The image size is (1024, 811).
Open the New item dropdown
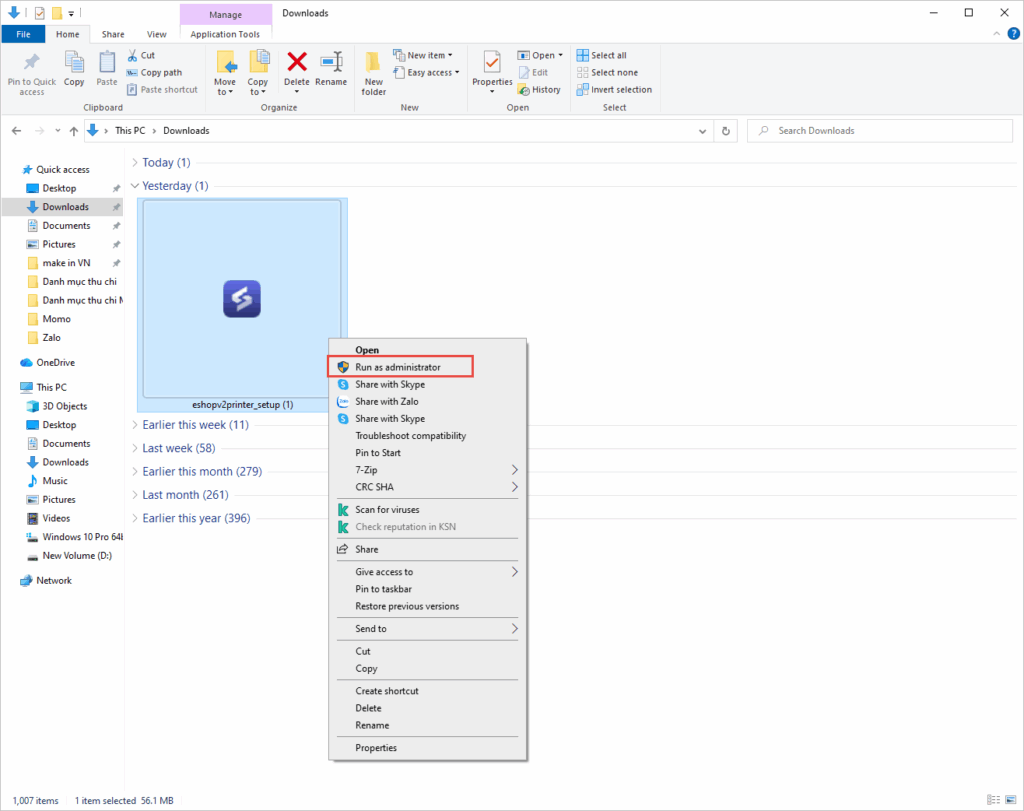pos(423,55)
